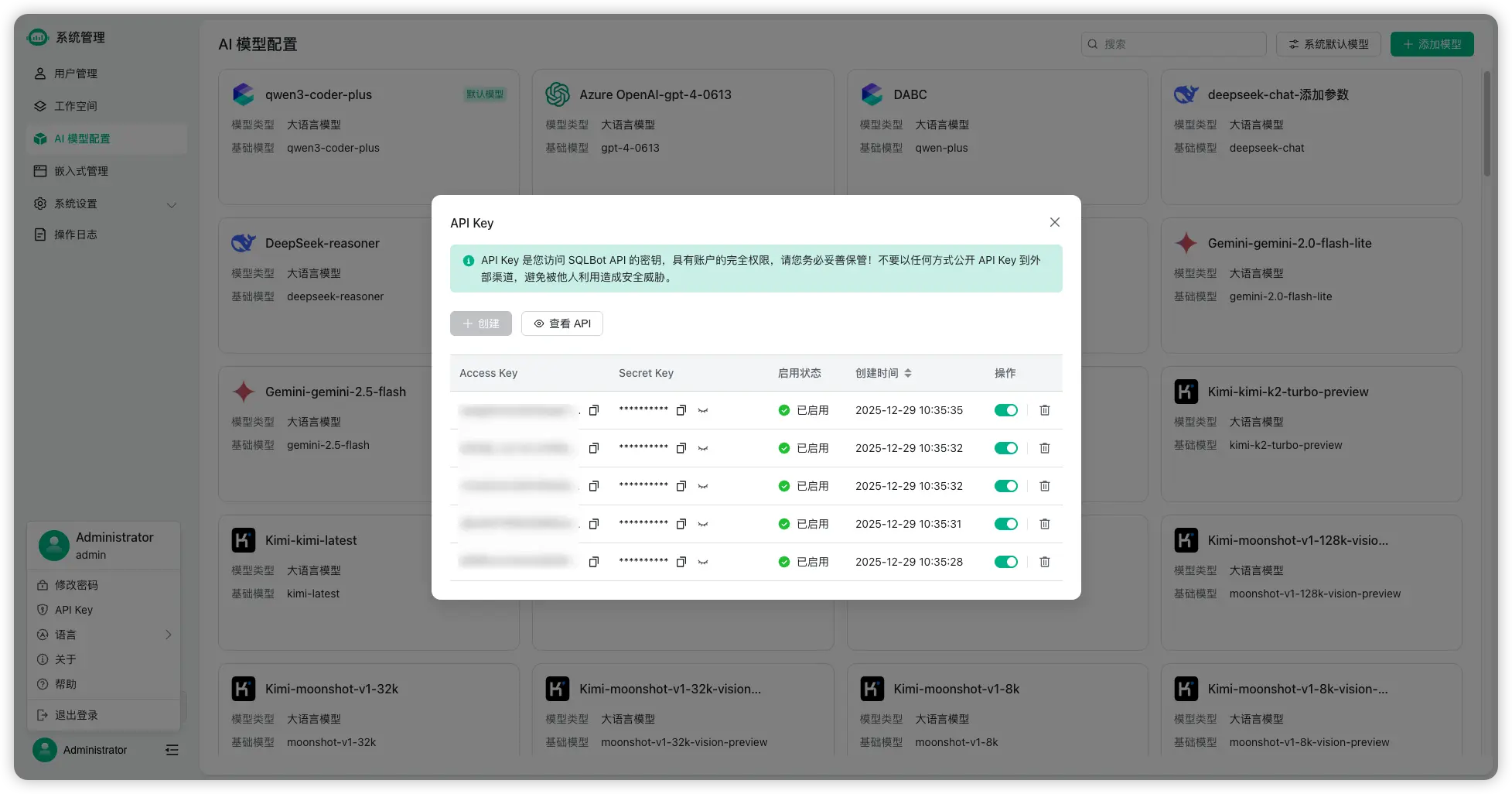Reveal the Secret Key in the third row
Image resolution: width=1512 pixels, height=794 pixels.
703,486
